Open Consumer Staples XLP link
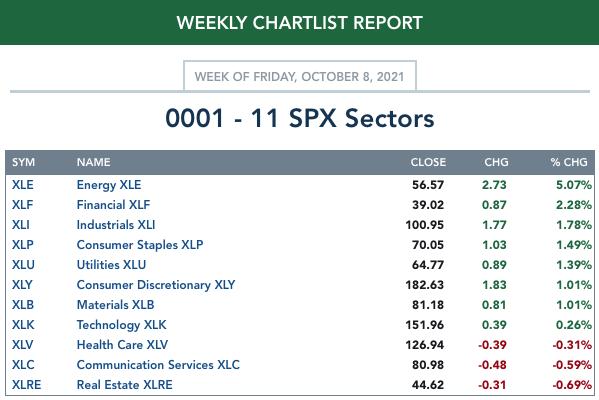Viewport: 599px width, 400px height. pos(140,245)
